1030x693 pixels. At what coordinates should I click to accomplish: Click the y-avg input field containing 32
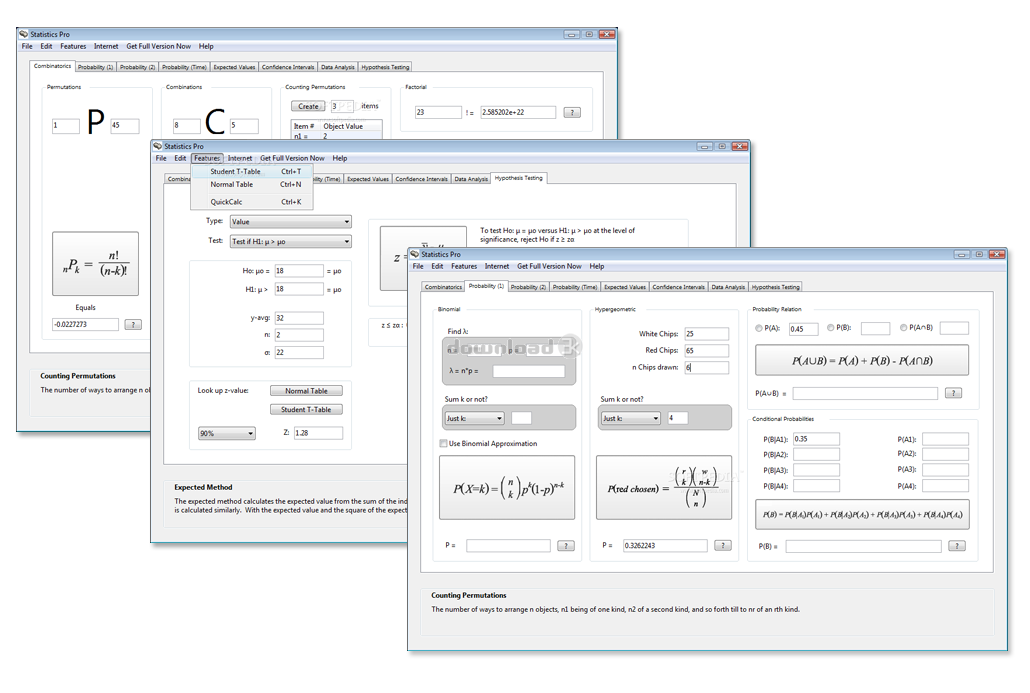tap(298, 318)
